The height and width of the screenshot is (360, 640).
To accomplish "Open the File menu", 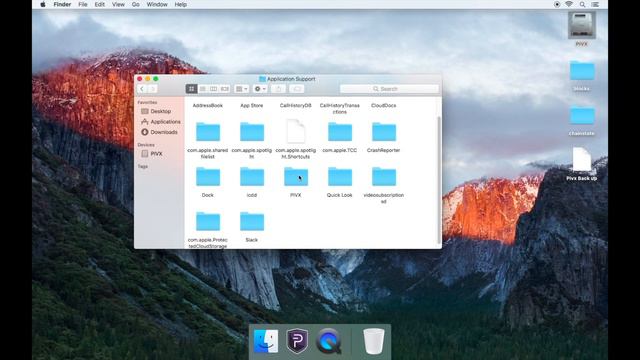I will (83, 4).
